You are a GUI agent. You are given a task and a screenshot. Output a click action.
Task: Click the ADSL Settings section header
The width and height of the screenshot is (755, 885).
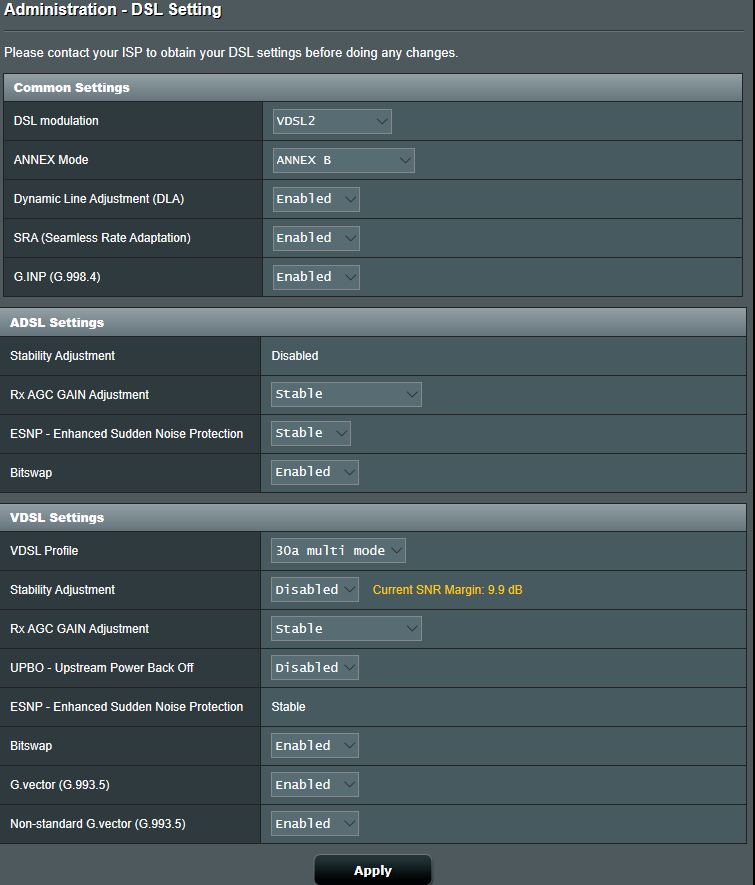click(57, 323)
